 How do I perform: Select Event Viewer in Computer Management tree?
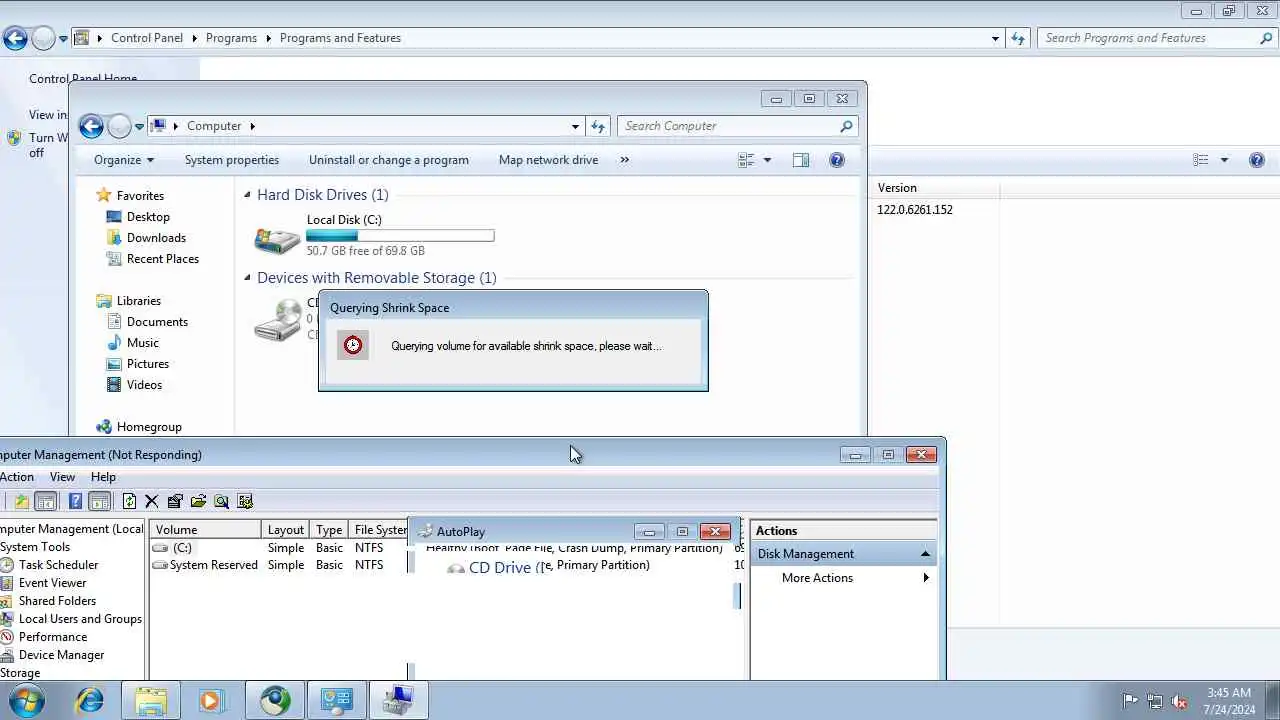tap(52, 583)
